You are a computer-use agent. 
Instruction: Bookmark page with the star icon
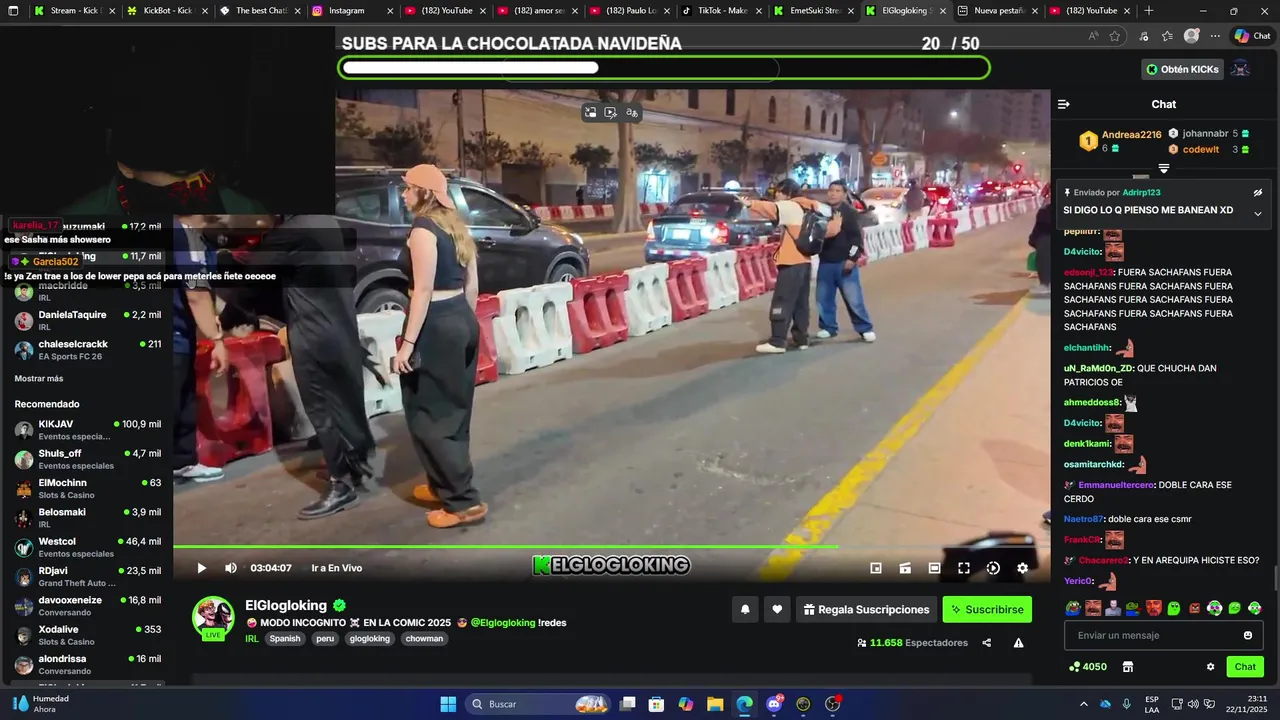[1115, 36]
